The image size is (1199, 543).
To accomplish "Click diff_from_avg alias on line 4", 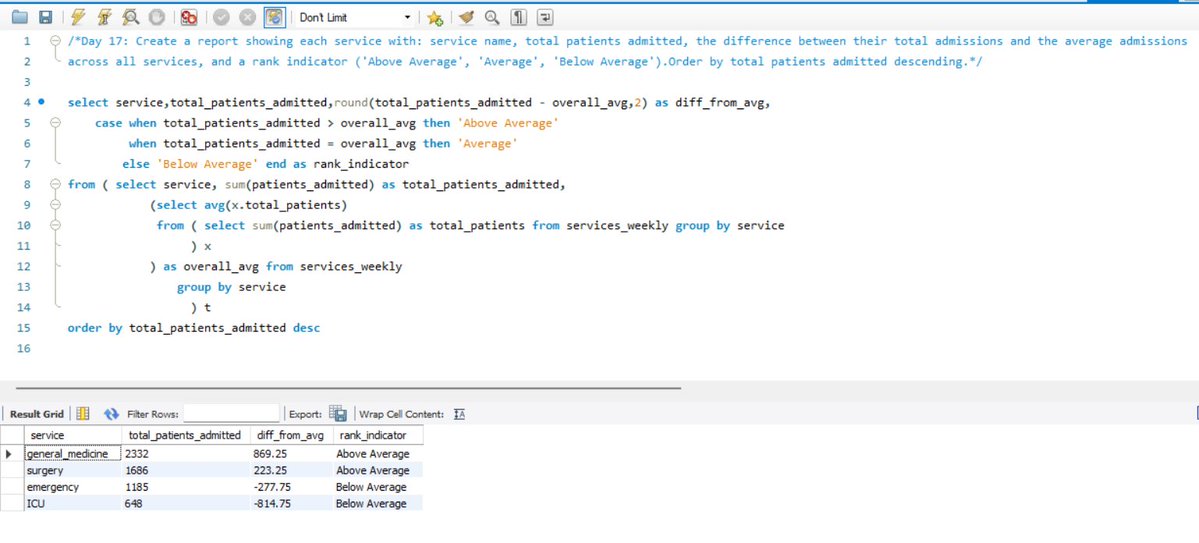I will (x=719, y=102).
